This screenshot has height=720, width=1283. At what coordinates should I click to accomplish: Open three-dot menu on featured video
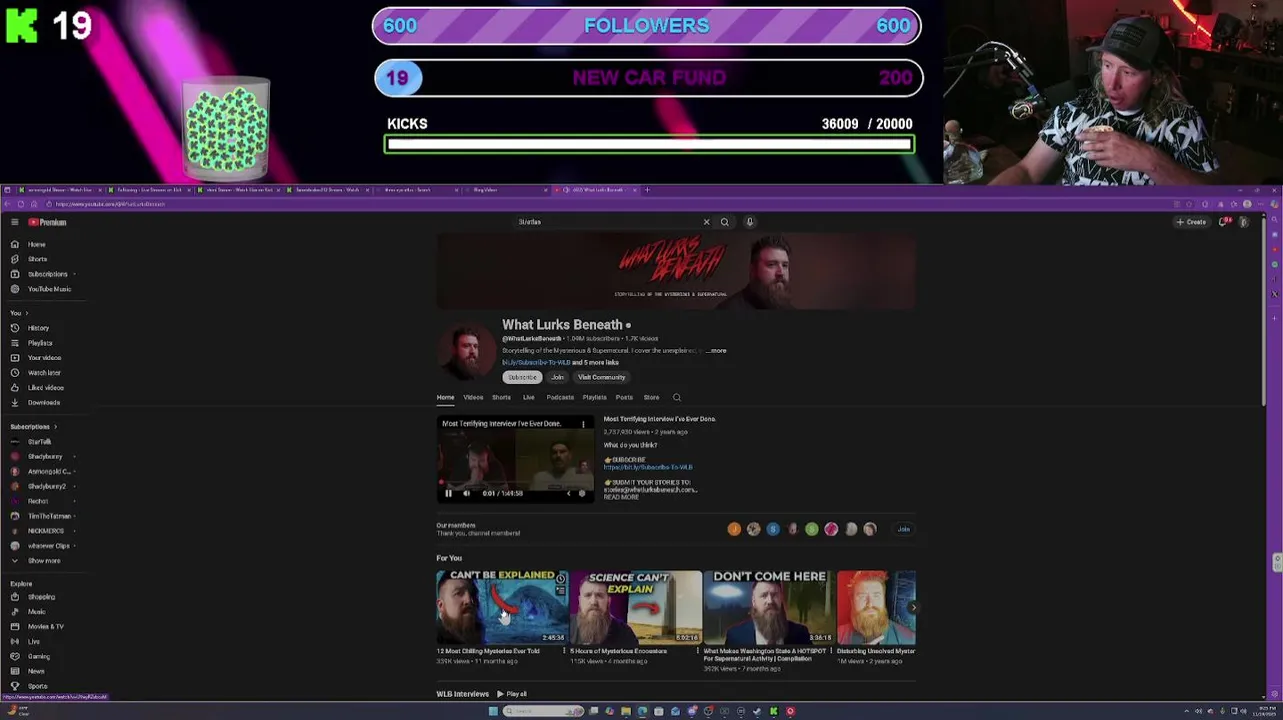pos(583,424)
